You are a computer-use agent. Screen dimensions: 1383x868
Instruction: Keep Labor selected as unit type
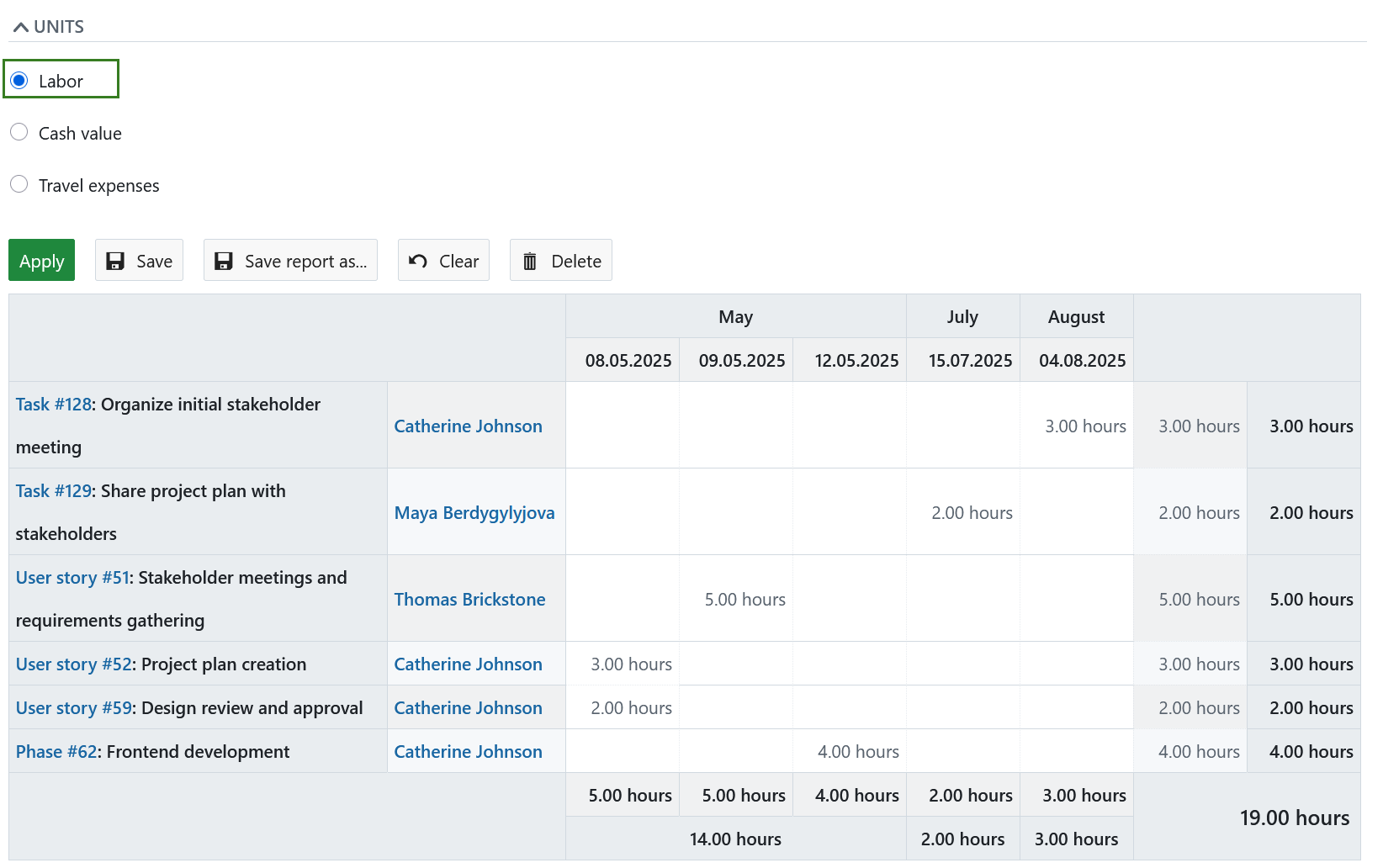59,80
